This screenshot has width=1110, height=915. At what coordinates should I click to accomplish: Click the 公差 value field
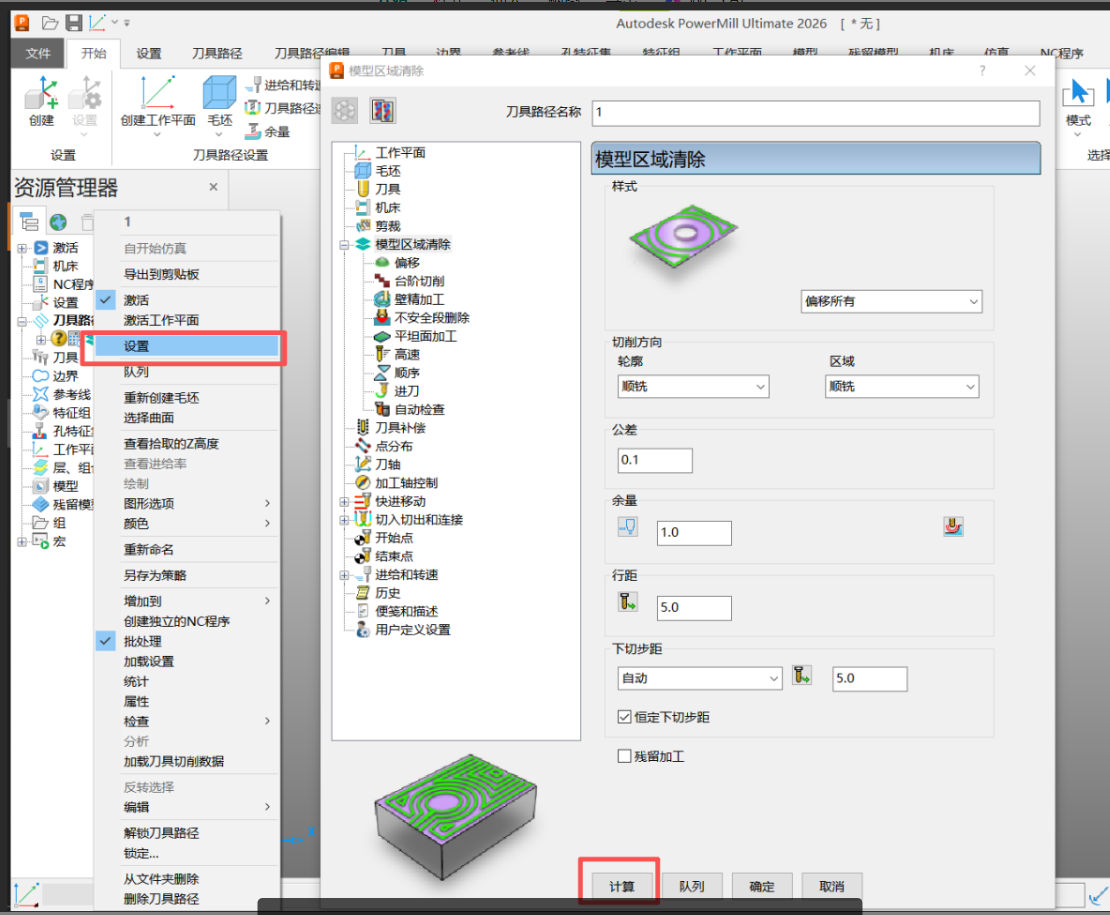655,460
